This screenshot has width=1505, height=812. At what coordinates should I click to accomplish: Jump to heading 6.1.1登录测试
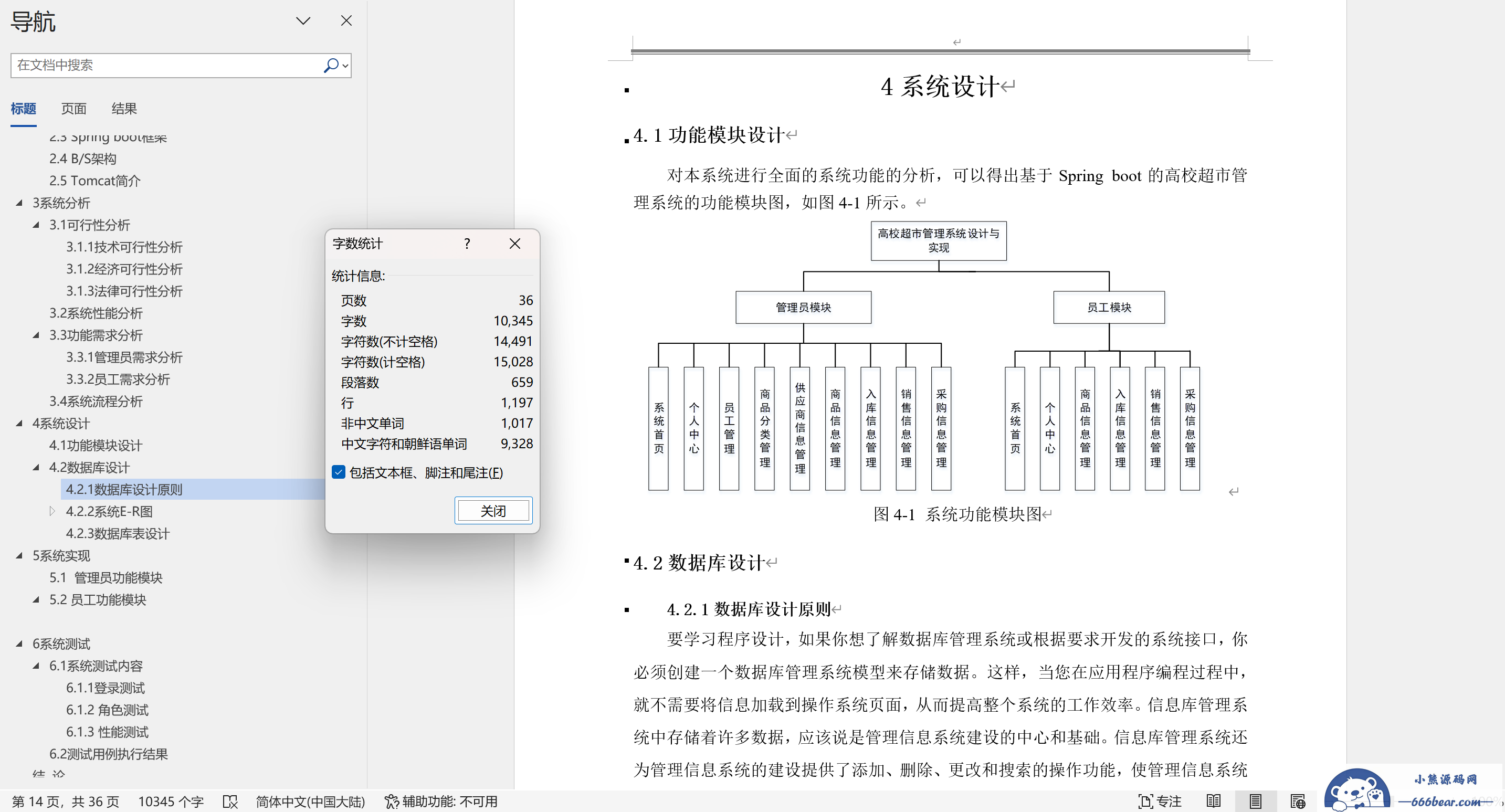coord(105,688)
